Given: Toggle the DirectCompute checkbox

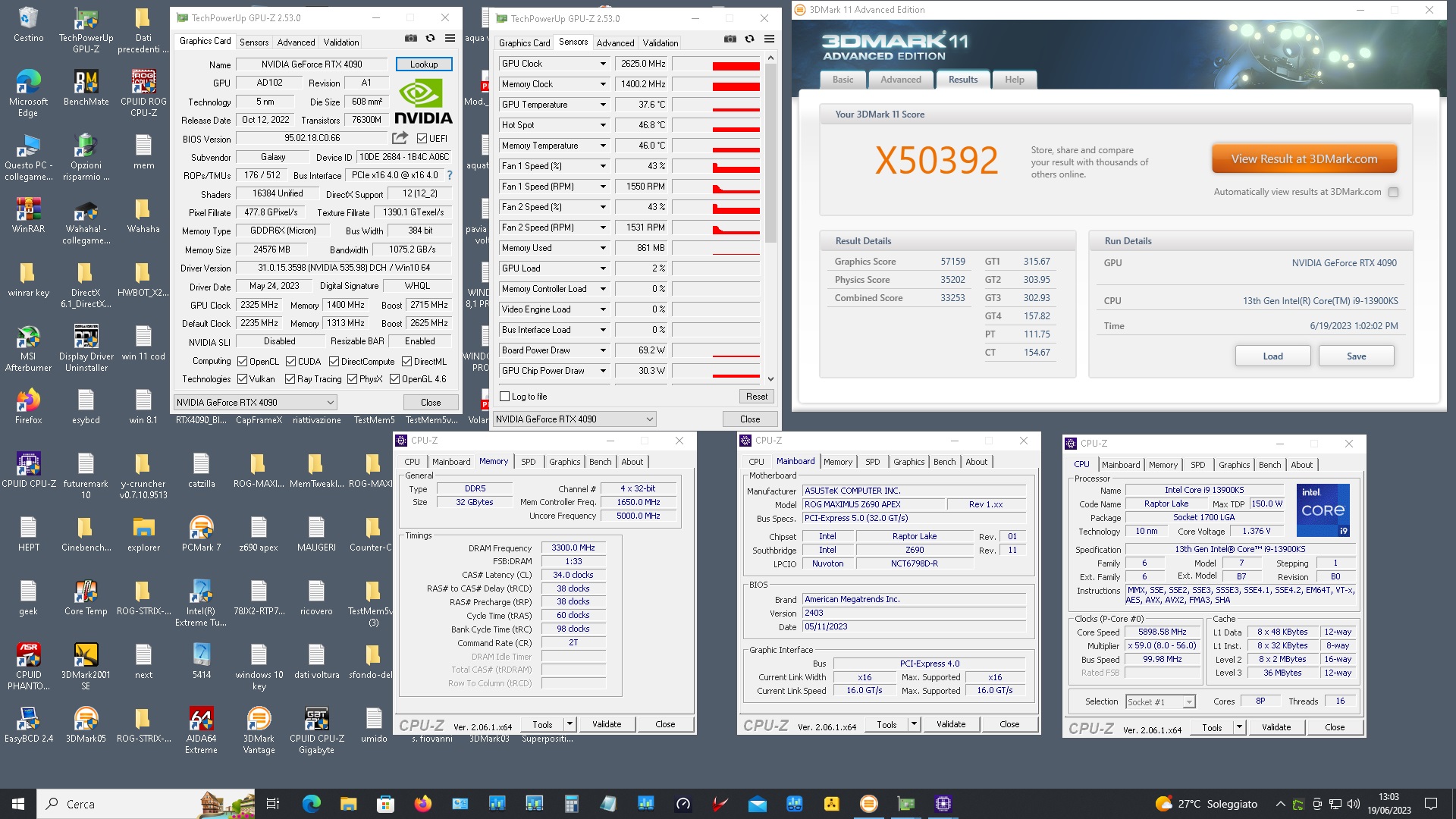Looking at the screenshot, I should (x=334, y=362).
